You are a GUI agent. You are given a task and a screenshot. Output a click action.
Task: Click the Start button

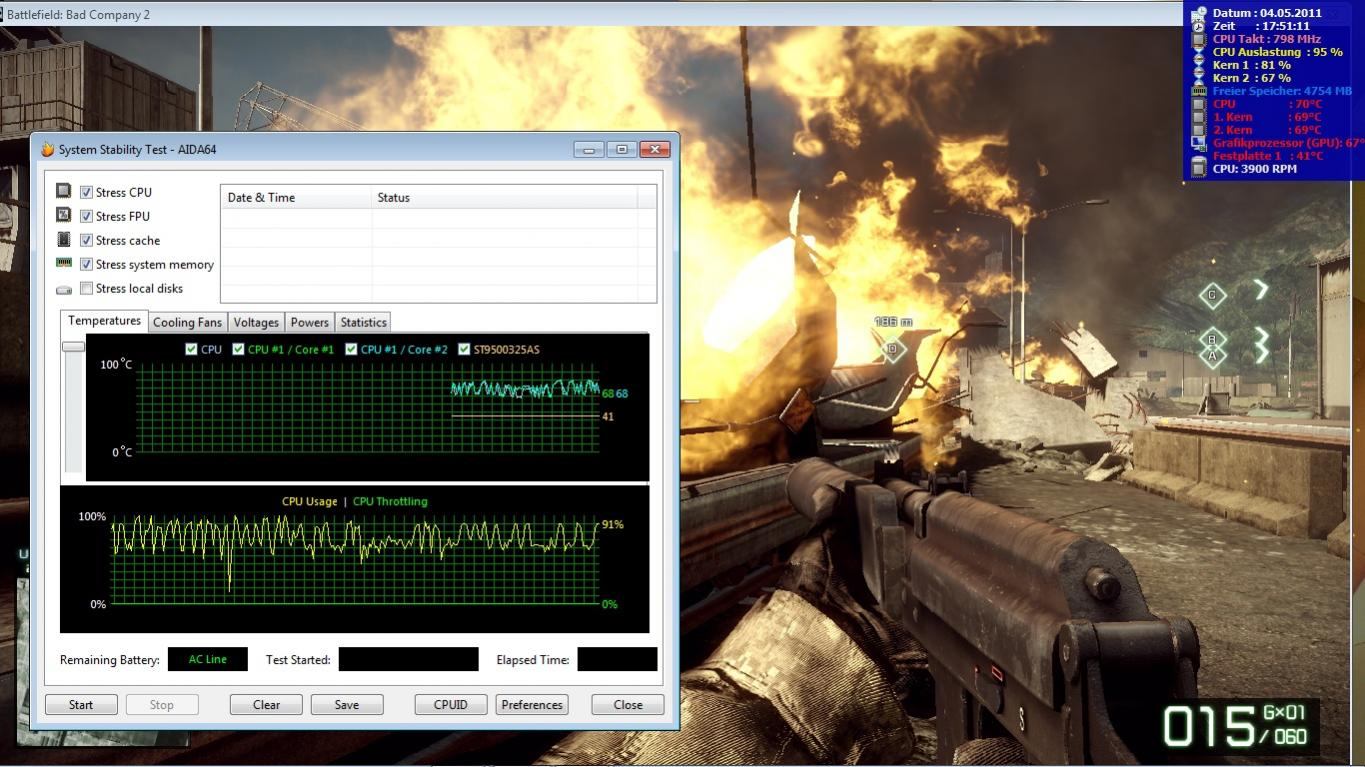tap(81, 704)
